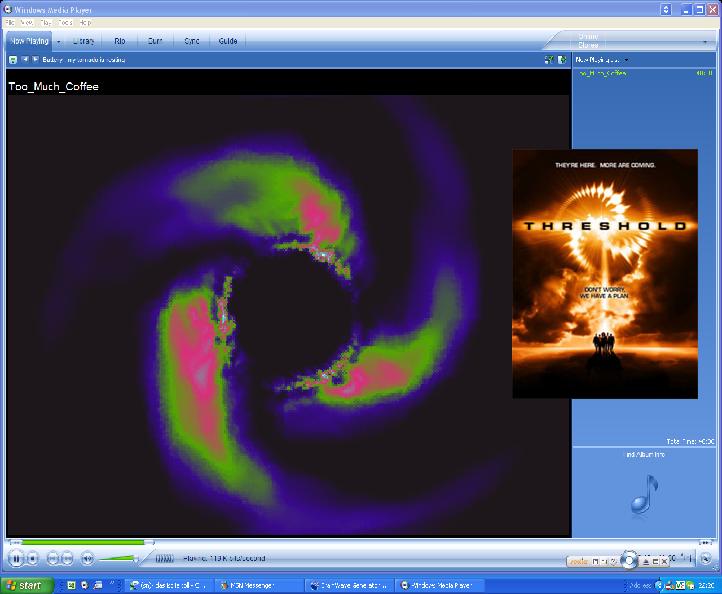This screenshot has width=722, height=594.
Task: Switch to Windows Media Player taskbar button
Action: pos(440,585)
